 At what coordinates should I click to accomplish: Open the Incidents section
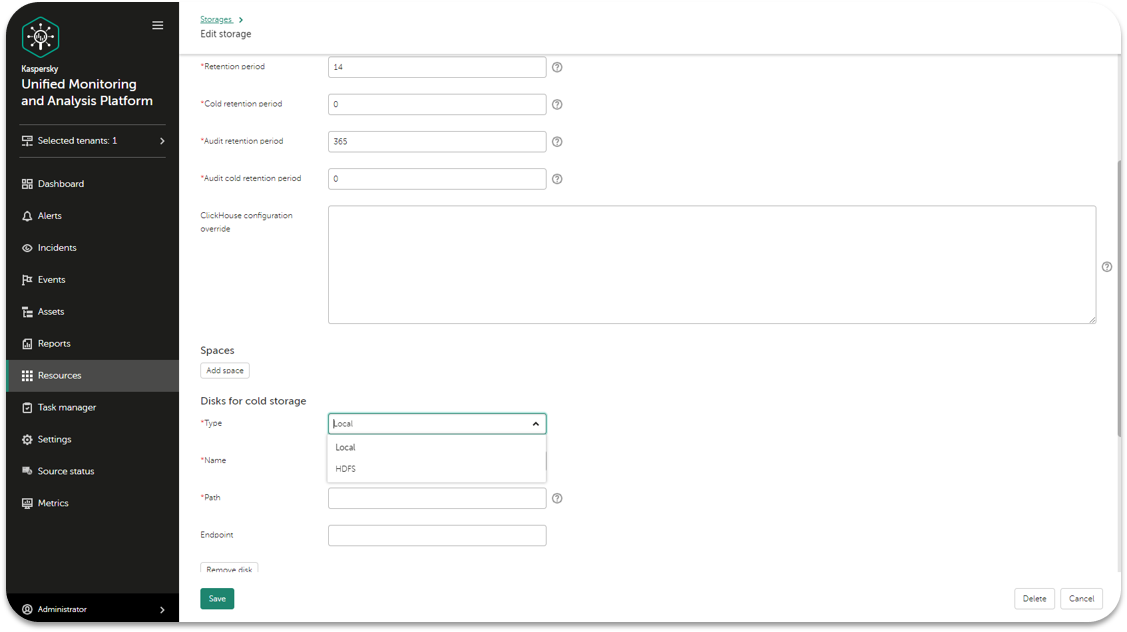57,247
